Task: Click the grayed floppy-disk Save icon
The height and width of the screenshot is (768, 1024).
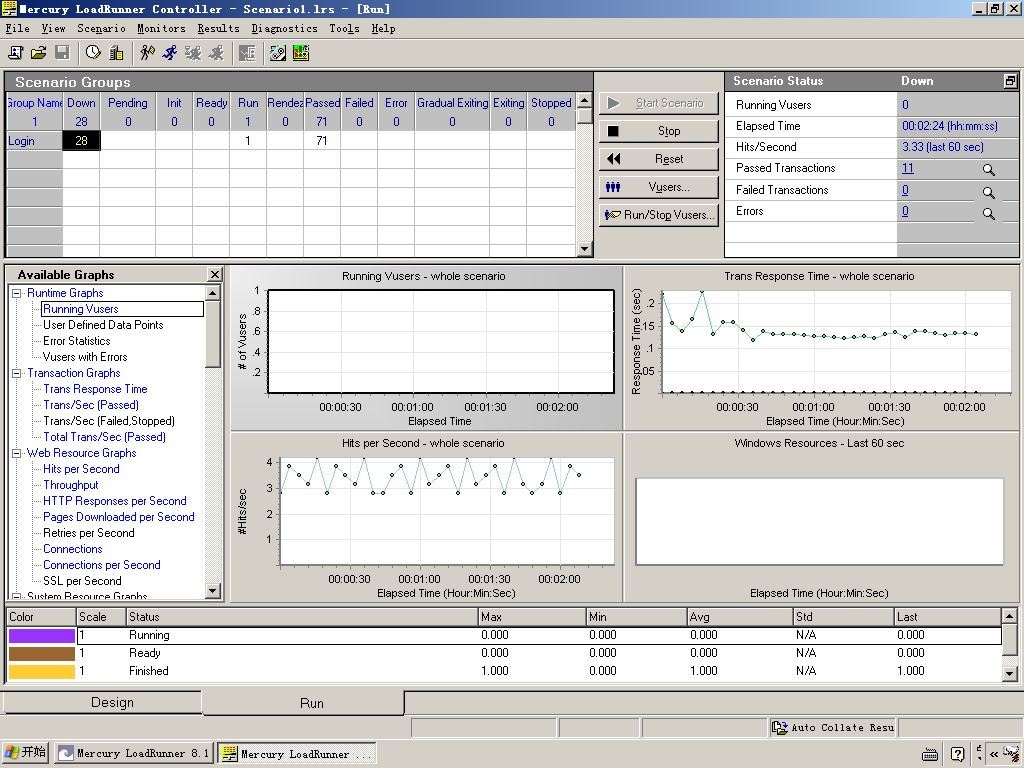Action: [62, 53]
